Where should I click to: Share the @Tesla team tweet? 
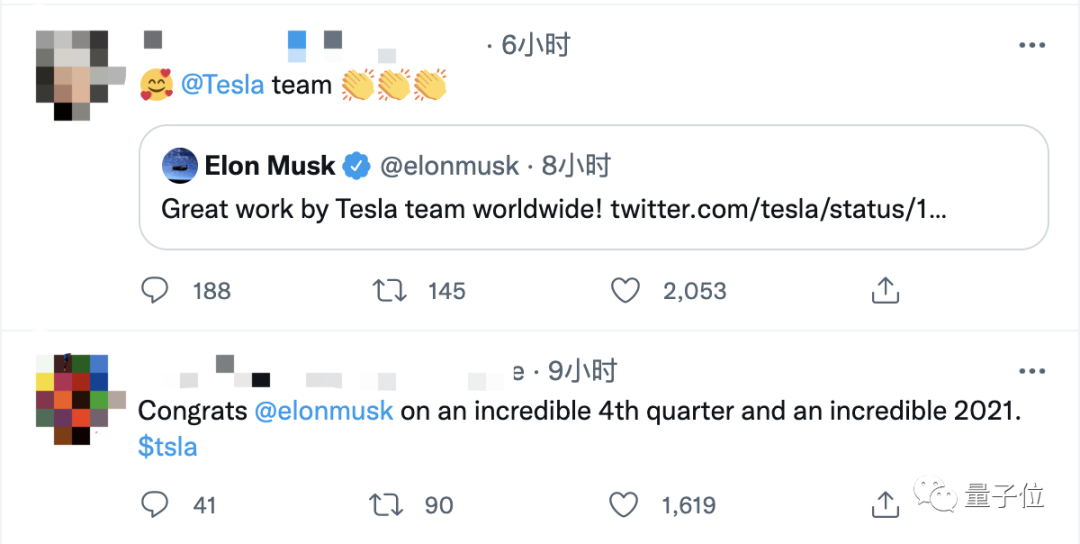tap(884, 291)
